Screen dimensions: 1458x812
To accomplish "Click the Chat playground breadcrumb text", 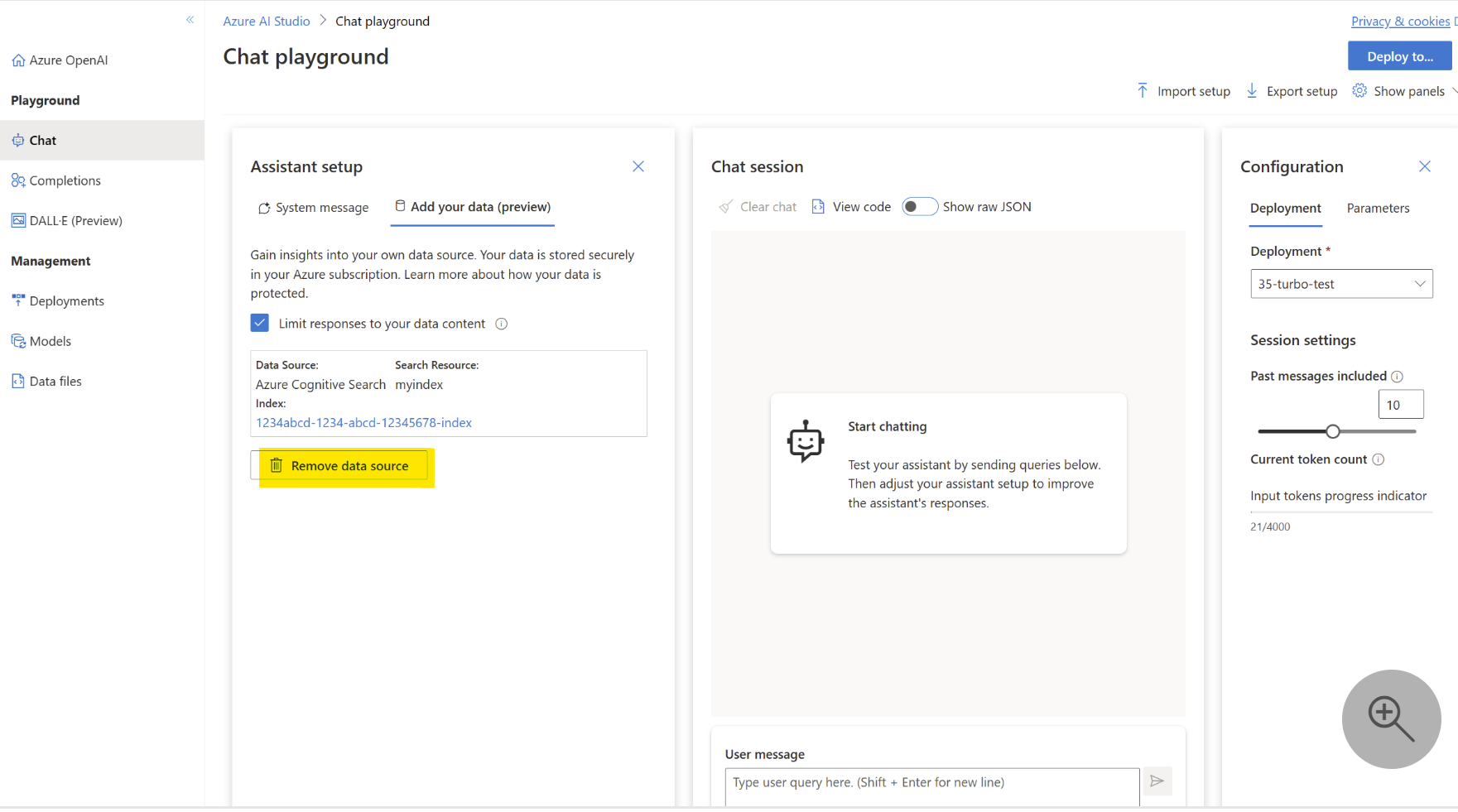I will [383, 22].
